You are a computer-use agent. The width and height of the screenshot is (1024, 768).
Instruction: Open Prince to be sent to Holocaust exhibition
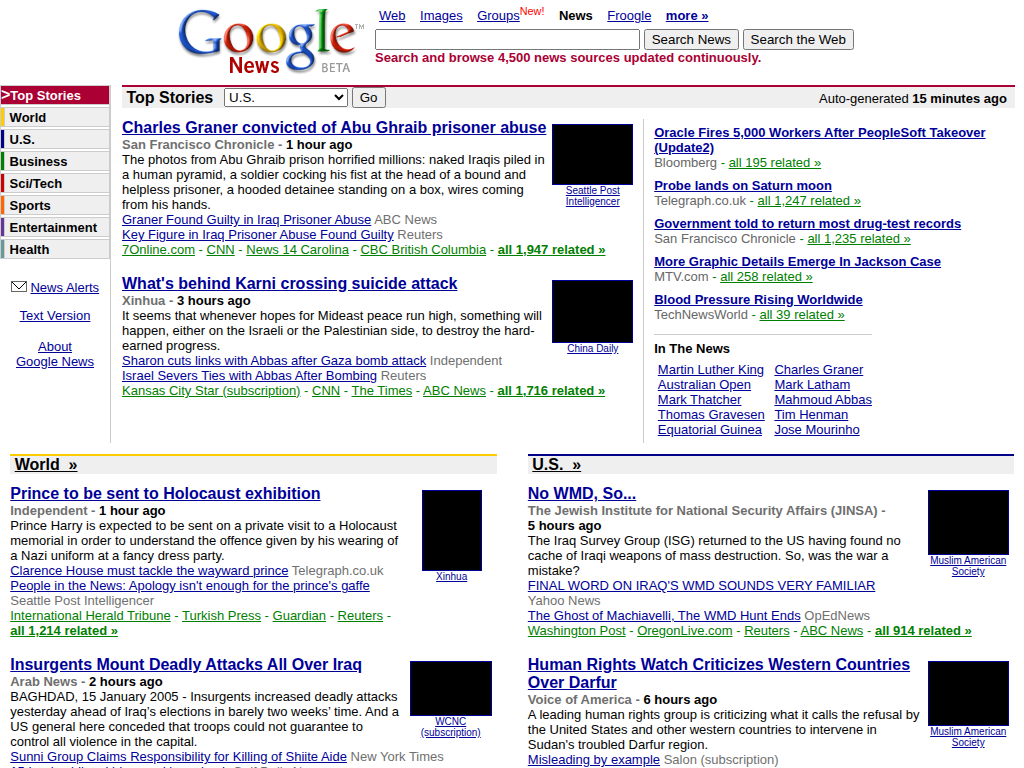(165, 493)
